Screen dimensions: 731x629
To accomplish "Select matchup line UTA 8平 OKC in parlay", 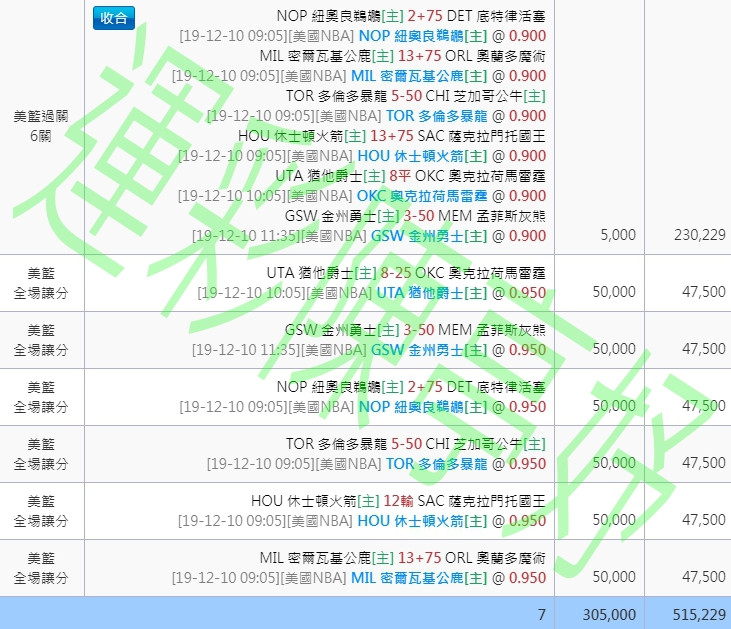I will [x=411, y=176].
